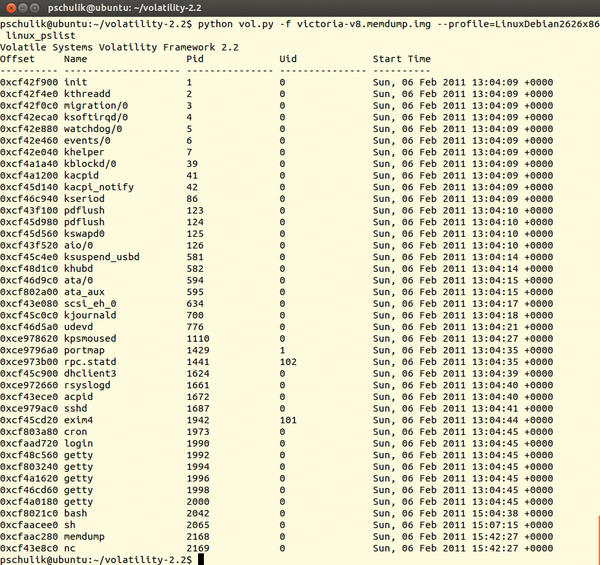Viewport: 600px width, 565px height.
Task: Select the kseriod process name
Action: tap(84, 199)
